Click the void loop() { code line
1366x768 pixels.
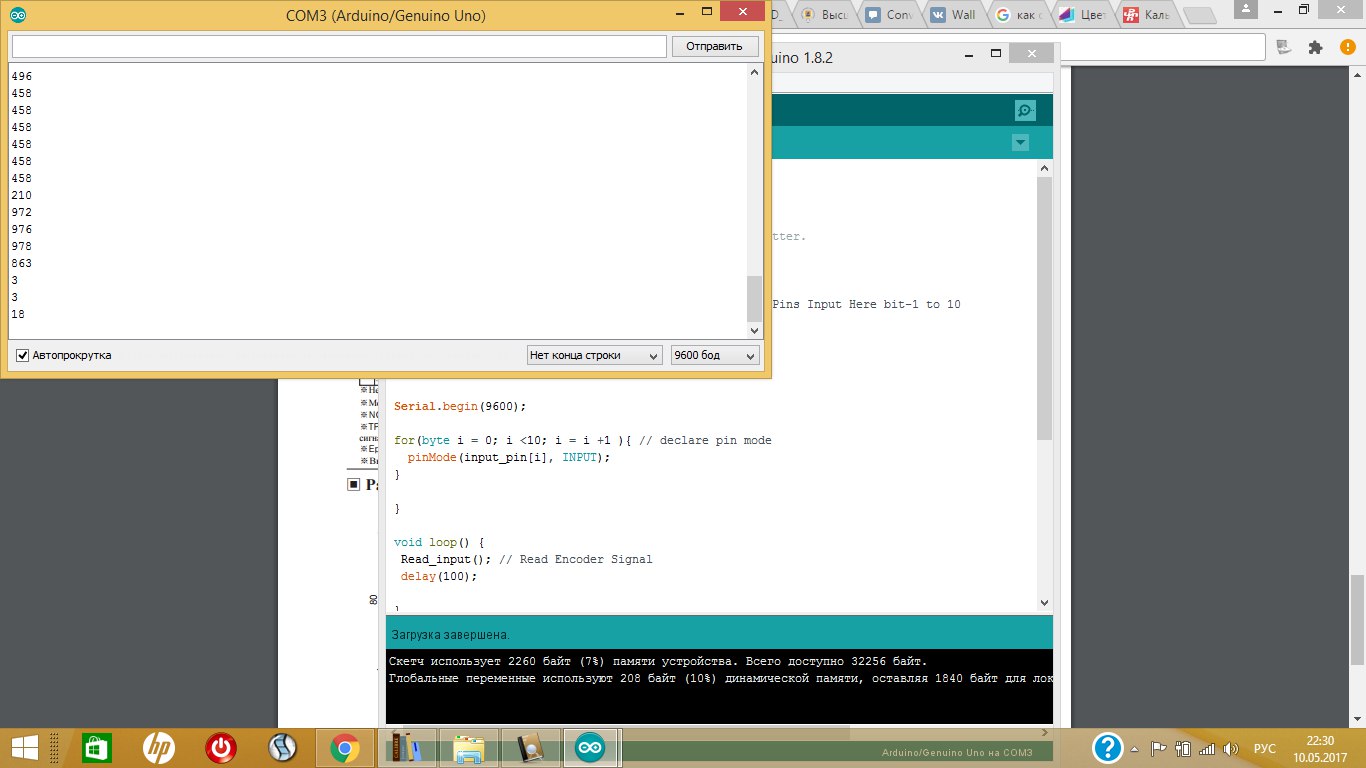[439, 542]
